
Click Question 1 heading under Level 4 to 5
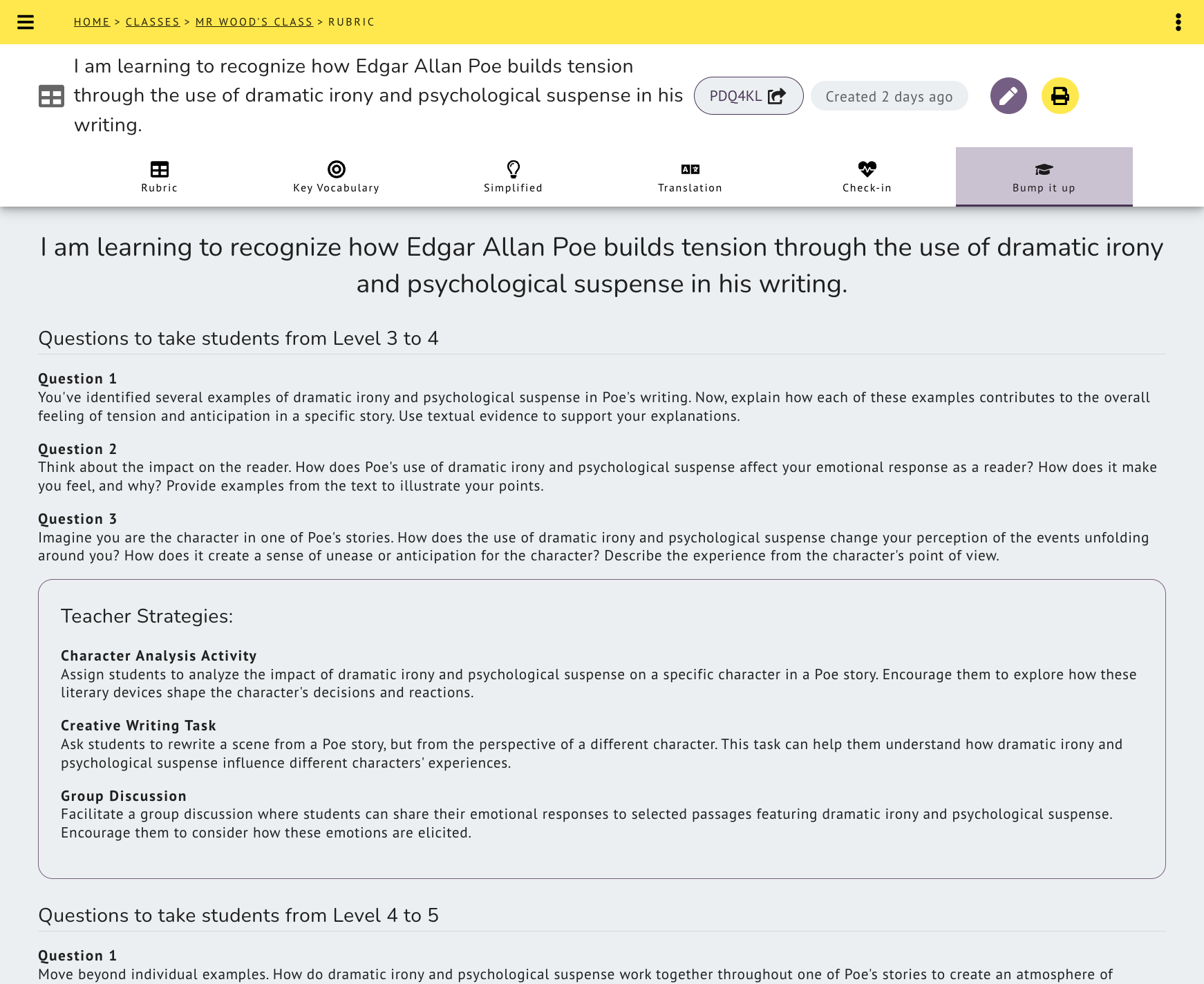pyautogui.click(x=77, y=956)
